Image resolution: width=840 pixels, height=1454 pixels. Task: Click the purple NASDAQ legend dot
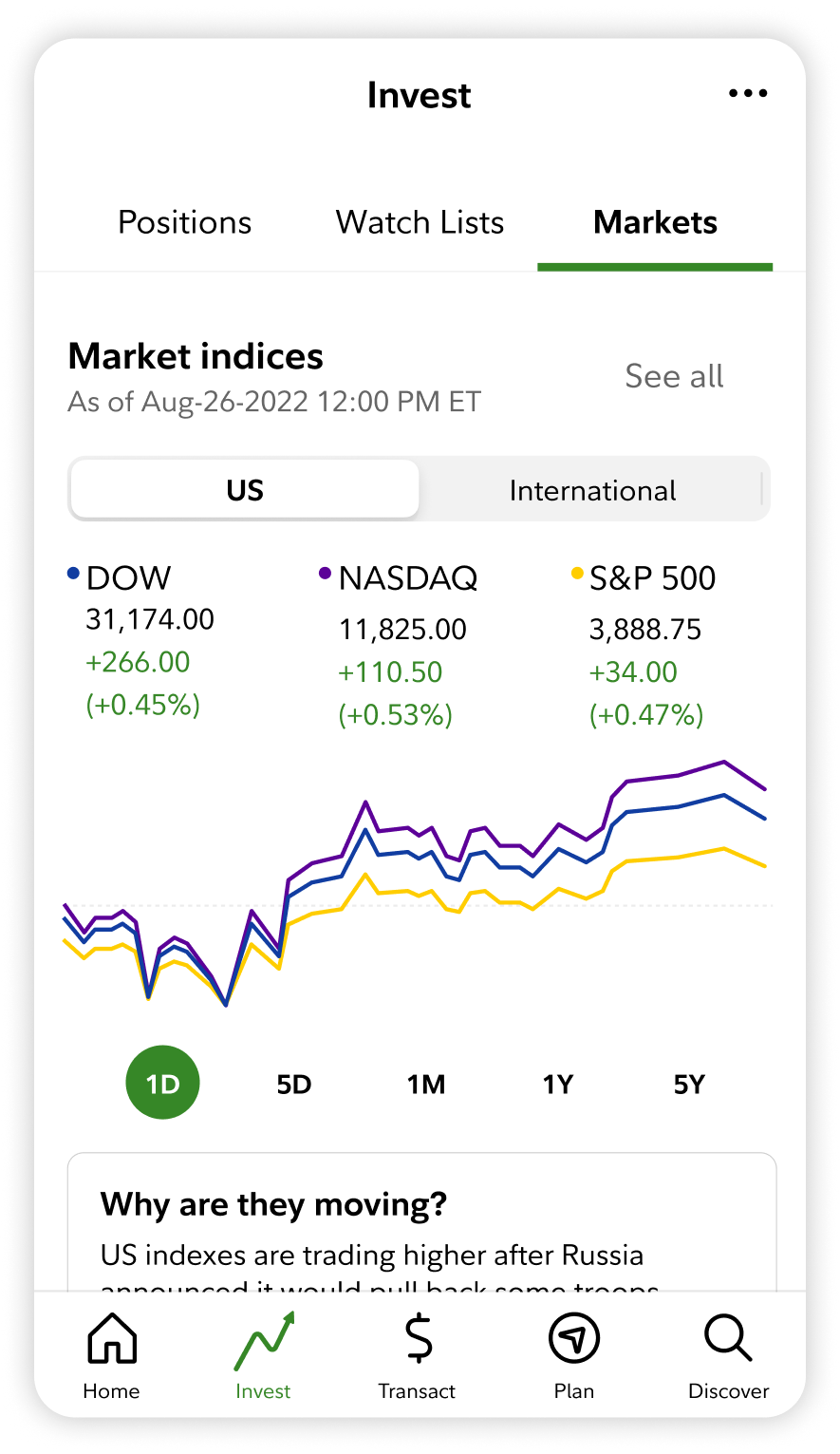[x=325, y=574]
